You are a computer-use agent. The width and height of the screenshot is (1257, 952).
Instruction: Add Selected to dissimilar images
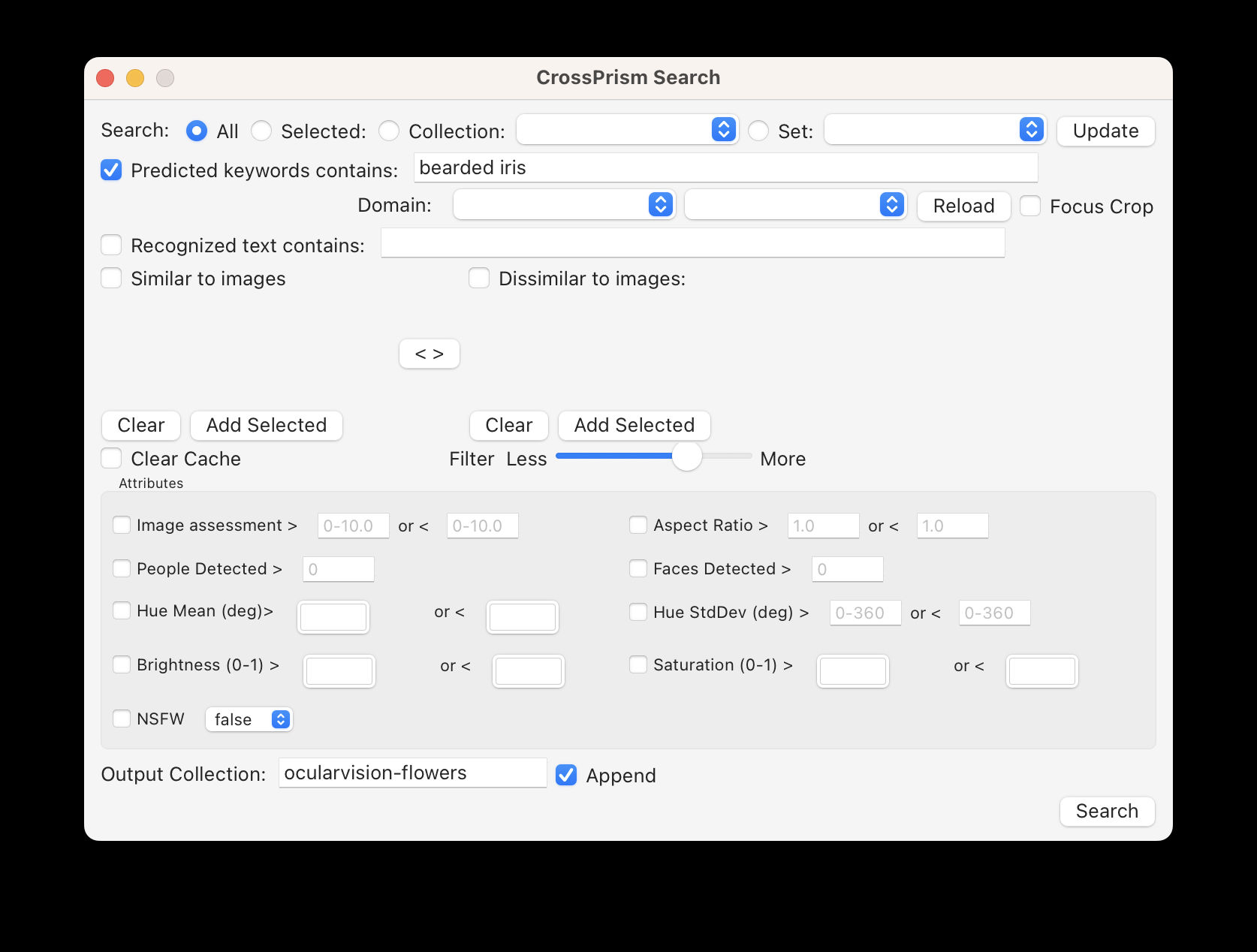pos(635,425)
